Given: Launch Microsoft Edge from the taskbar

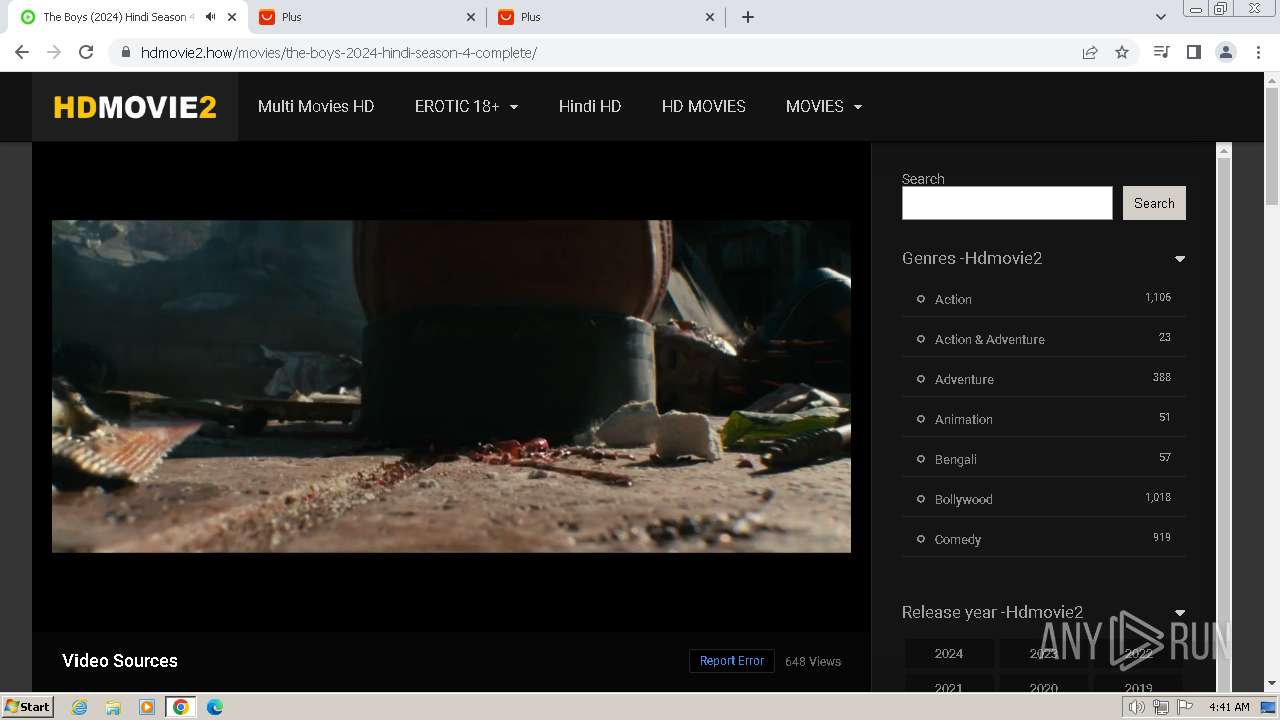Looking at the screenshot, I should coord(215,707).
